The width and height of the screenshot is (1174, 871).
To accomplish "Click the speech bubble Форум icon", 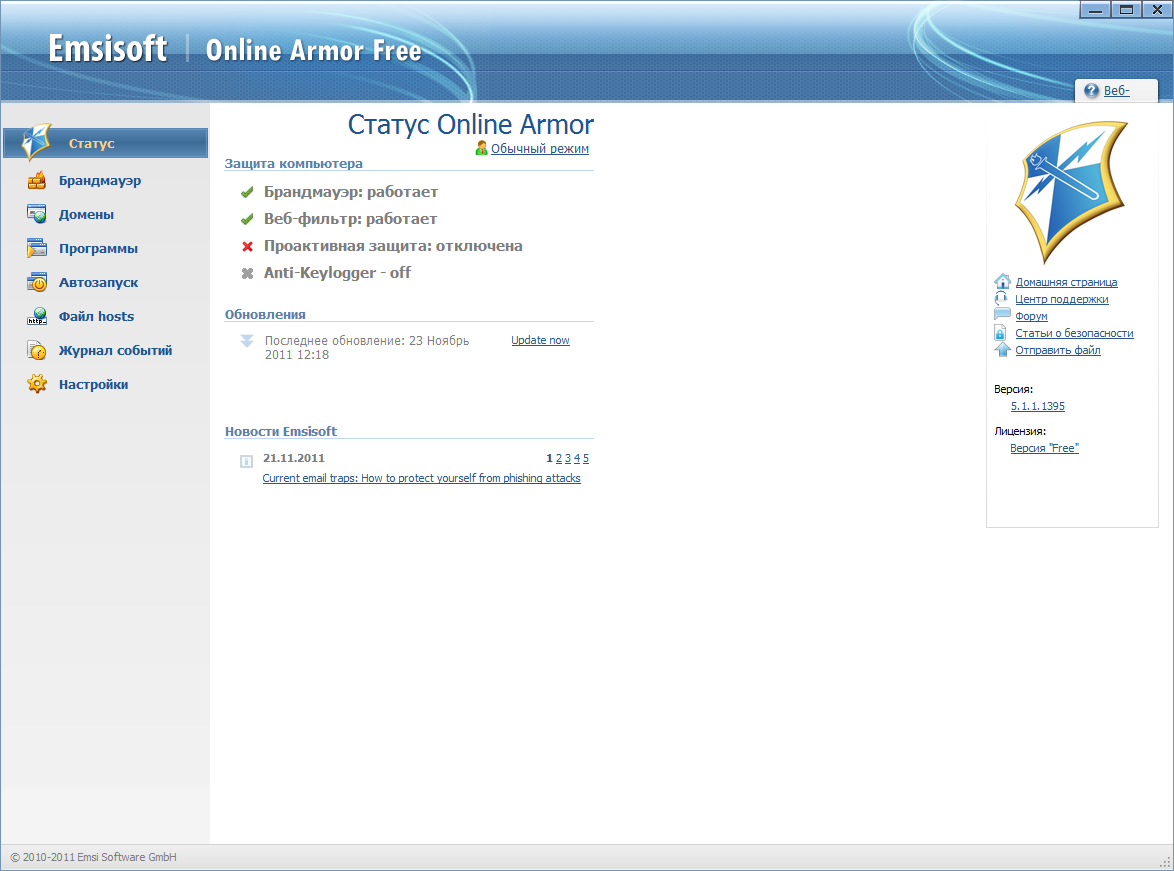I will pos(1002,315).
